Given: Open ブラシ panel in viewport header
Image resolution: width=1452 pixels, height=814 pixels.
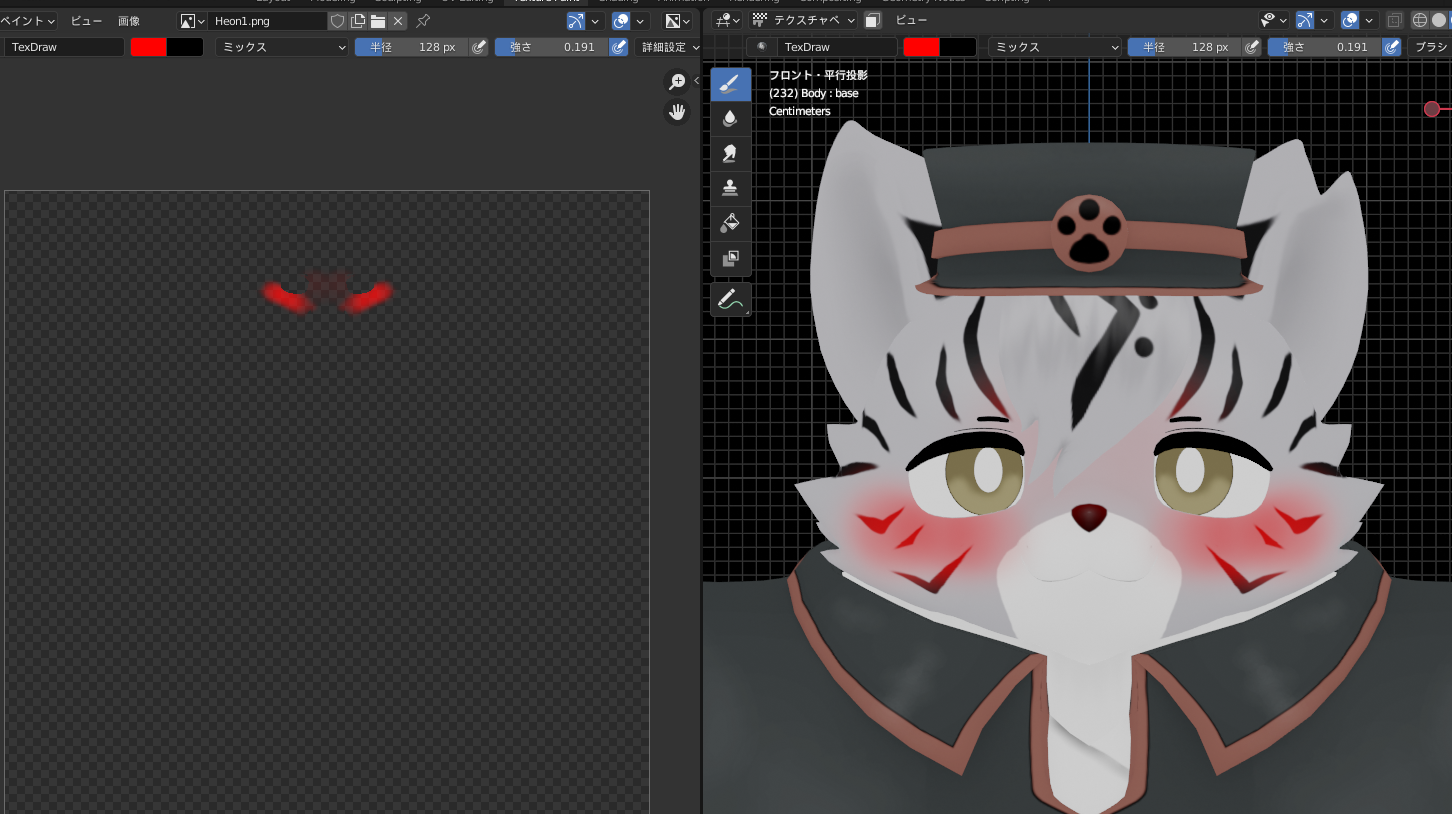Looking at the screenshot, I should [1430, 47].
